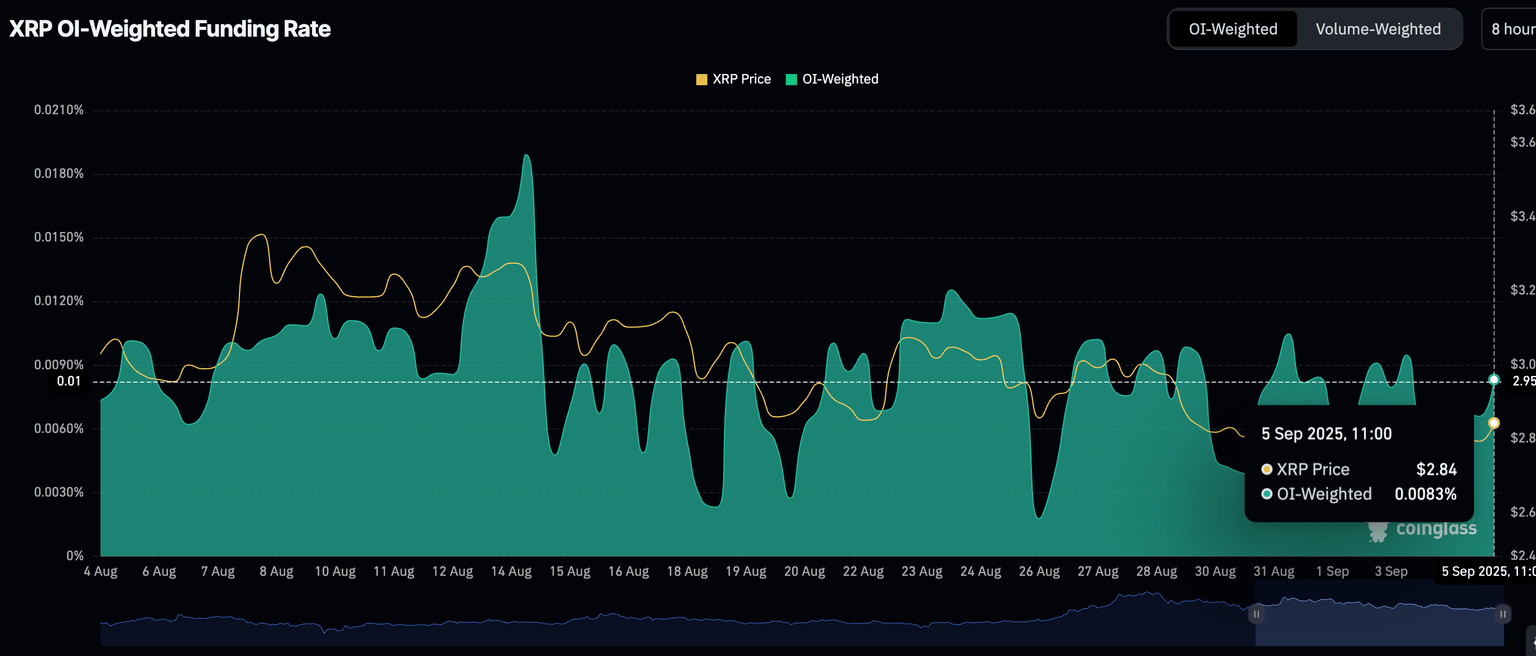Click the yellow XRP Price data point marker
The width and height of the screenshot is (1536, 656).
(x=1494, y=423)
